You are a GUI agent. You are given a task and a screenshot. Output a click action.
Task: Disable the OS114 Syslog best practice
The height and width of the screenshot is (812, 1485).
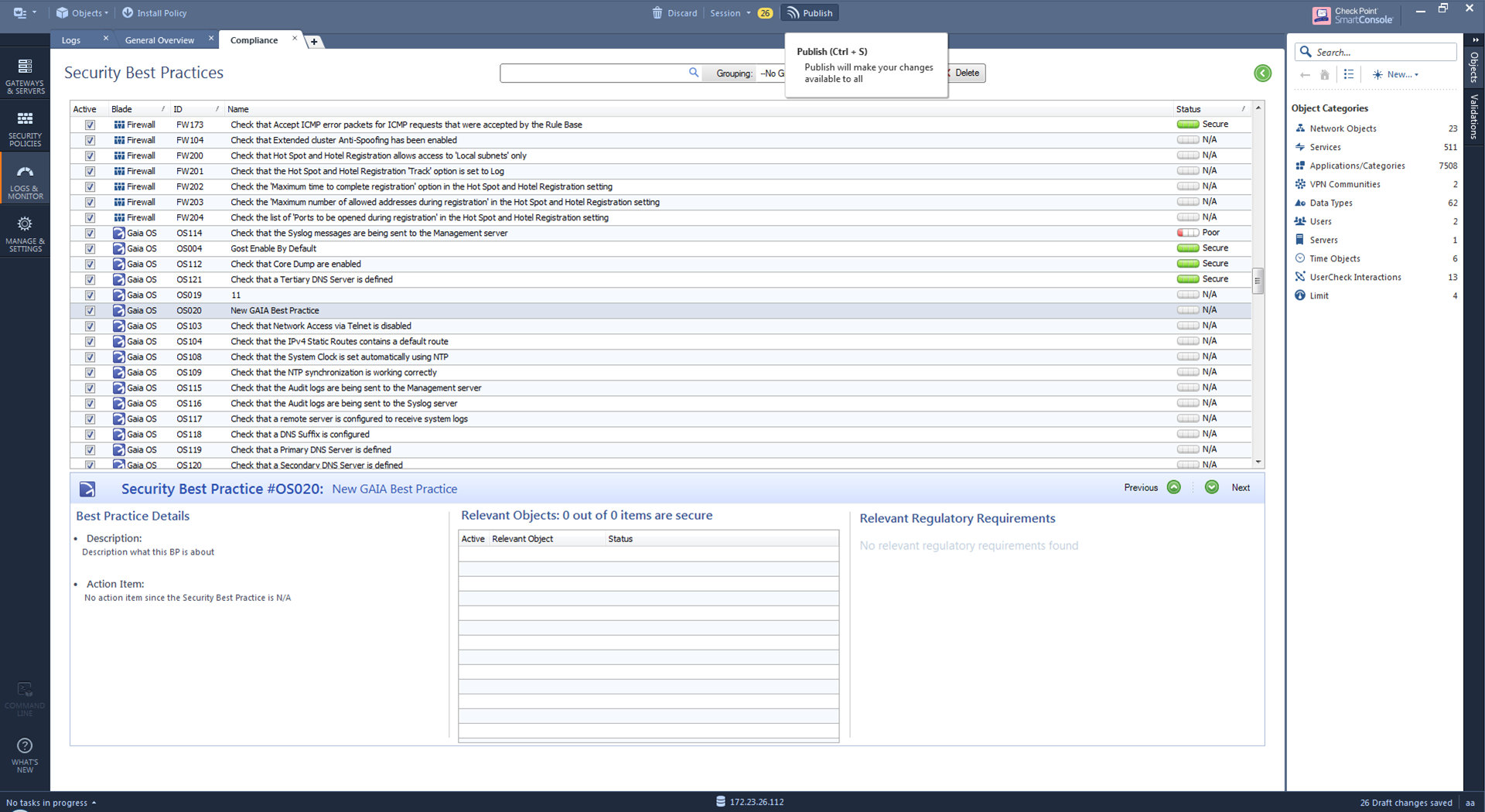pyautogui.click(x=90, y=233)
